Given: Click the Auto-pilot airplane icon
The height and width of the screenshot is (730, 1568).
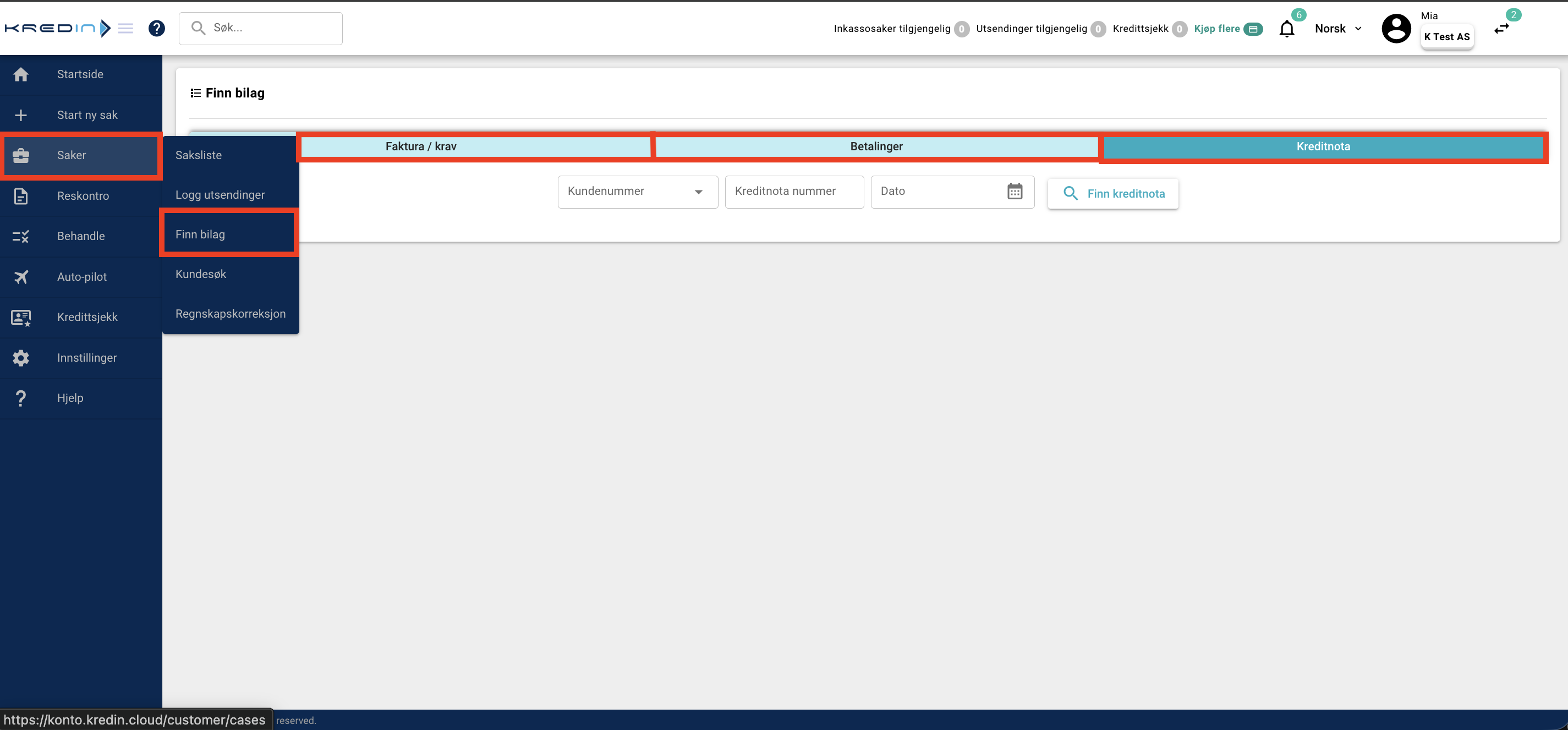Looking at the screenshot, I should [21, 277].
